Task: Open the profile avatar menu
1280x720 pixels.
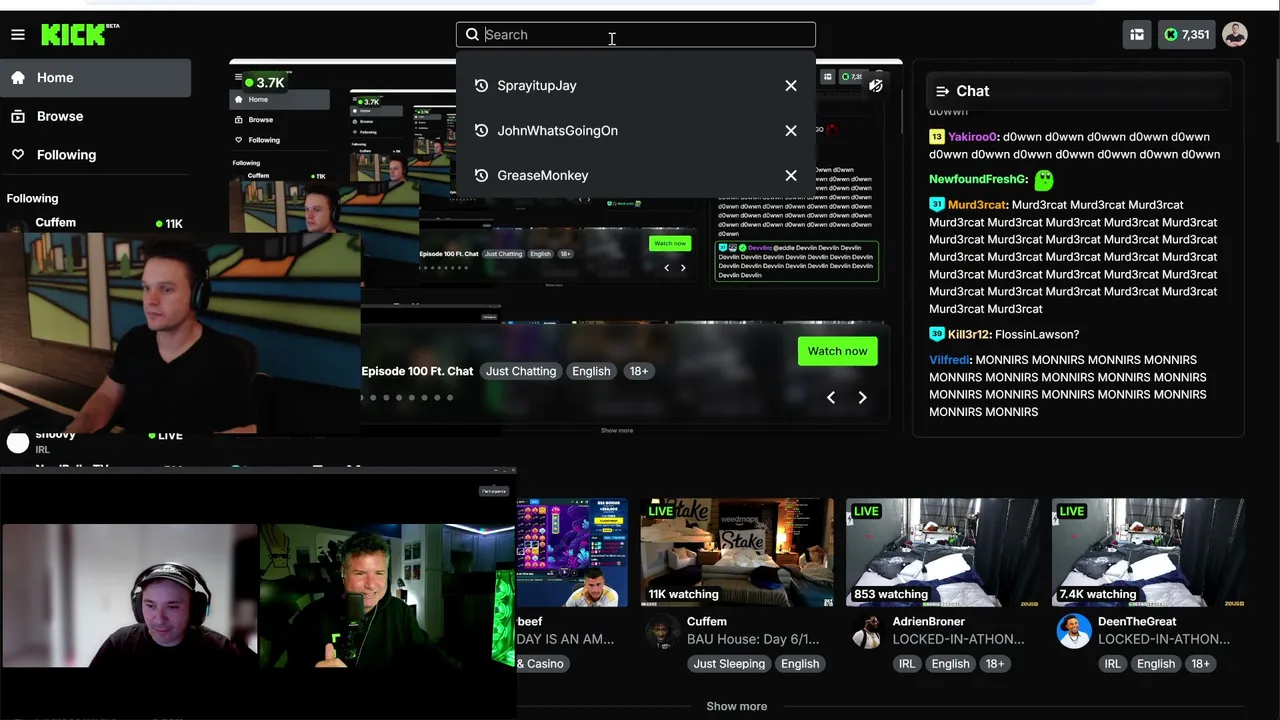Action: click(x=1235, y=35)
